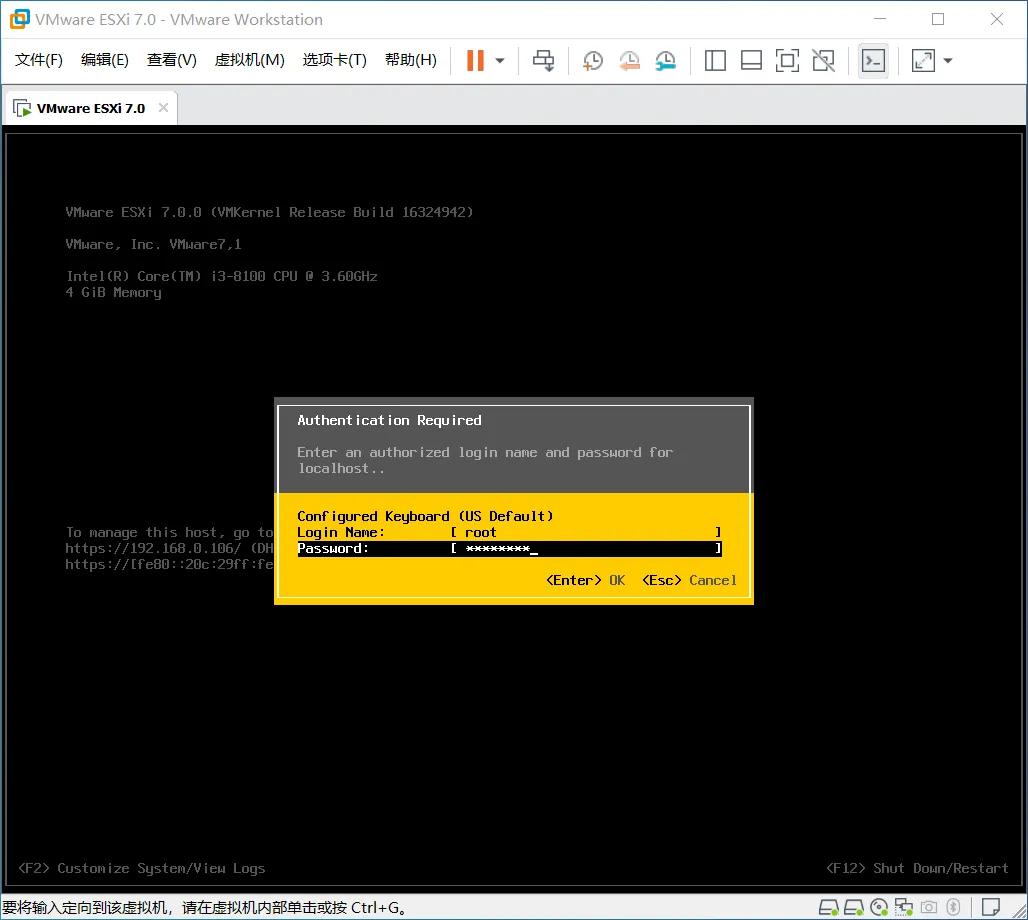This screenshot has height=920, width=1028.
Task: Open the 编辑(E) menu
Action: [105, 60]
